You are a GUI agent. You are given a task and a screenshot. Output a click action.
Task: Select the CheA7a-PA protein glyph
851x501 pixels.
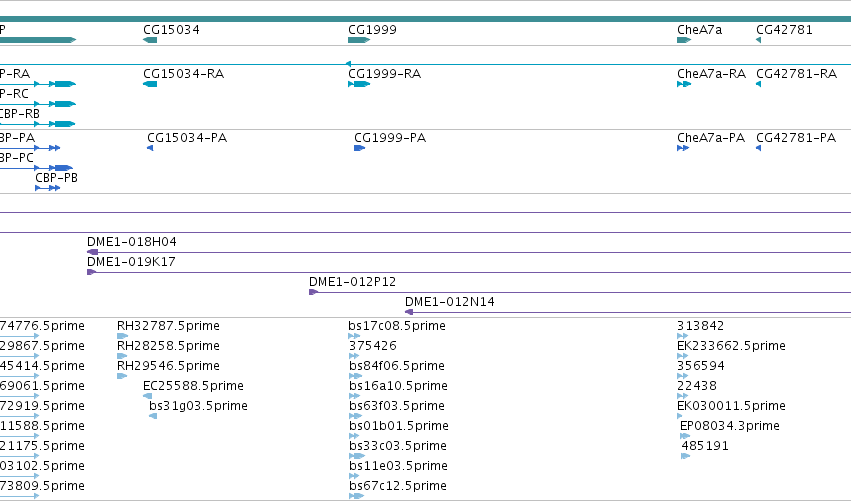coord(683,148)
